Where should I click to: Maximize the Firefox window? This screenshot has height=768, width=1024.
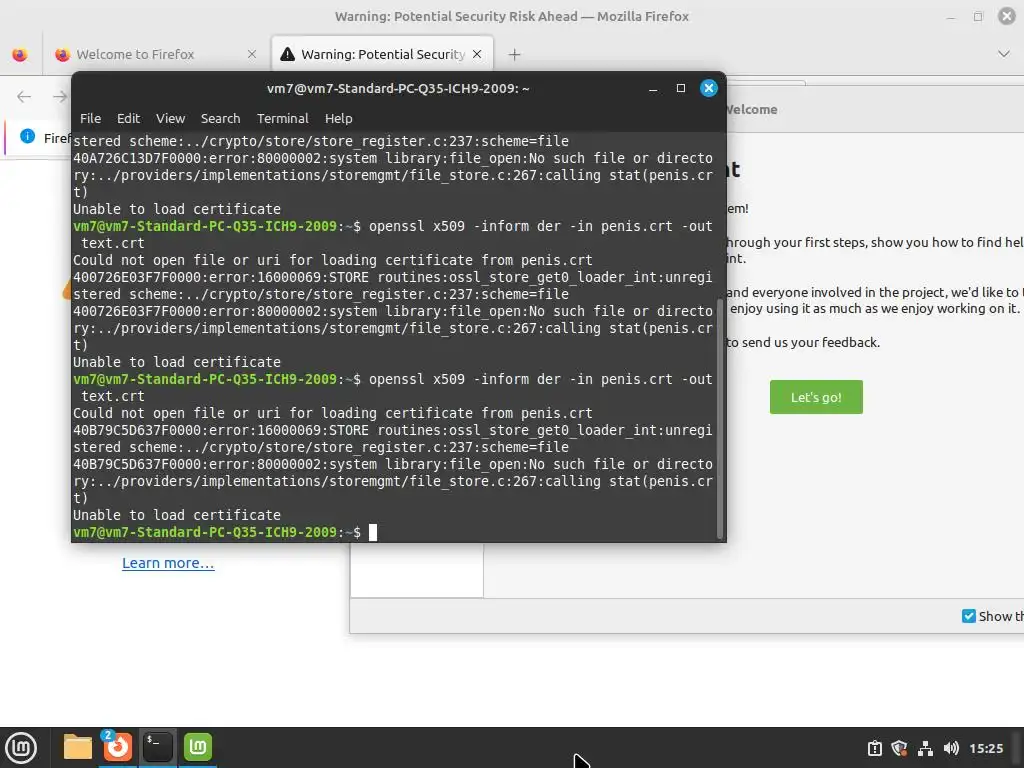[978, 17]
